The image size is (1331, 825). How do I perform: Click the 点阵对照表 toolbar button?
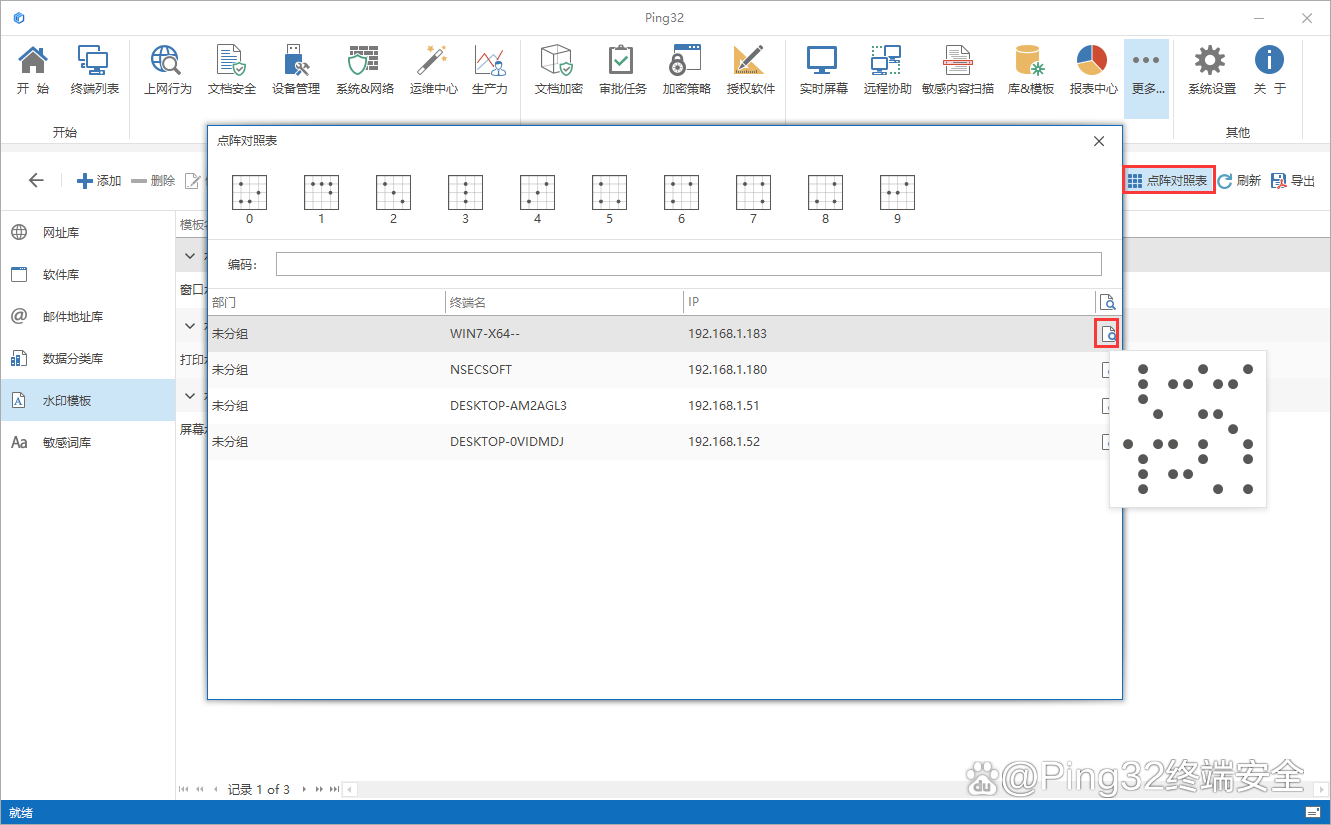pos(1168,181)
